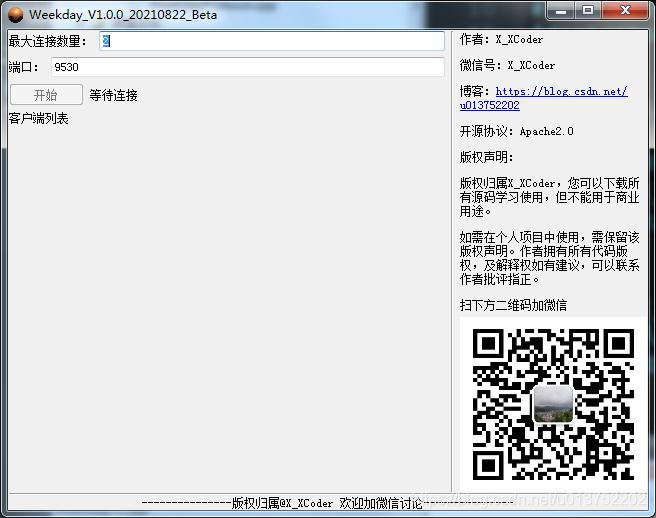The width and height of the screenshot is (656, 518).
Task: Click the 端口 label
Action: pos(24,67)
